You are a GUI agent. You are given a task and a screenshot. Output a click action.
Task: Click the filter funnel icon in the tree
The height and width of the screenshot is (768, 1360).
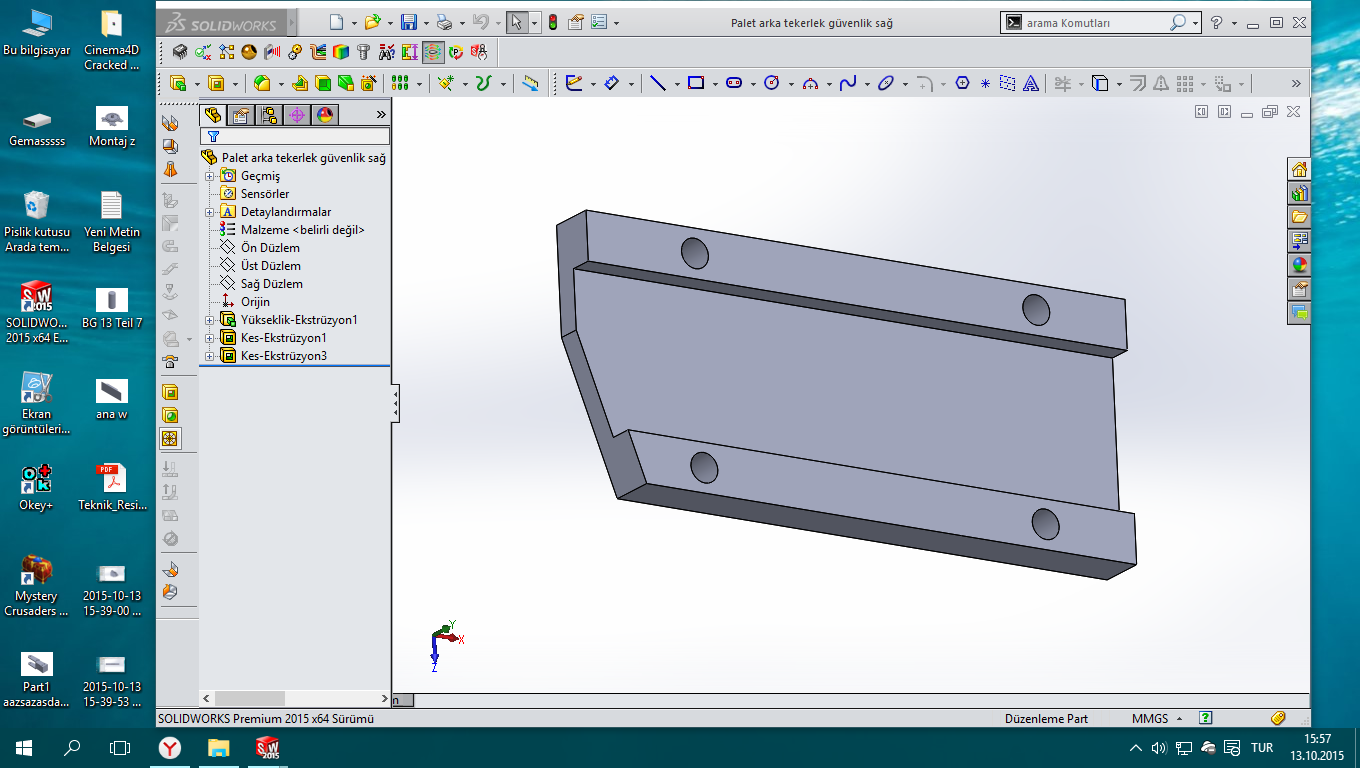coord(213,136)
